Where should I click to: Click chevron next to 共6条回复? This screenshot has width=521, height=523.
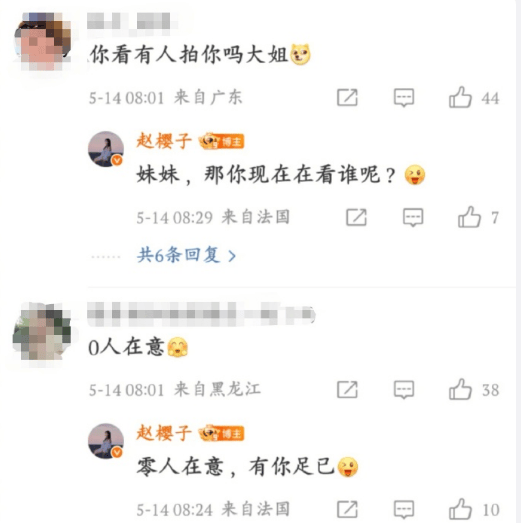point(232,256)
